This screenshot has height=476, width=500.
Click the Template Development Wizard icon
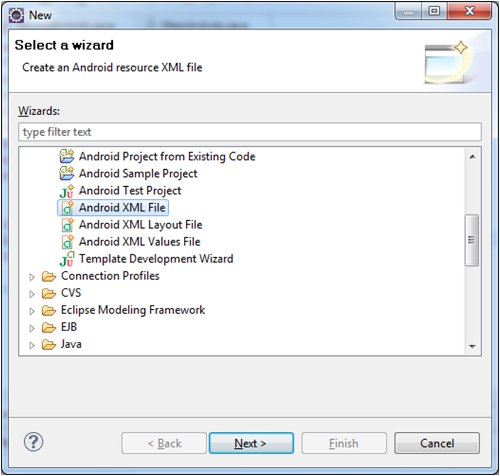67,259
